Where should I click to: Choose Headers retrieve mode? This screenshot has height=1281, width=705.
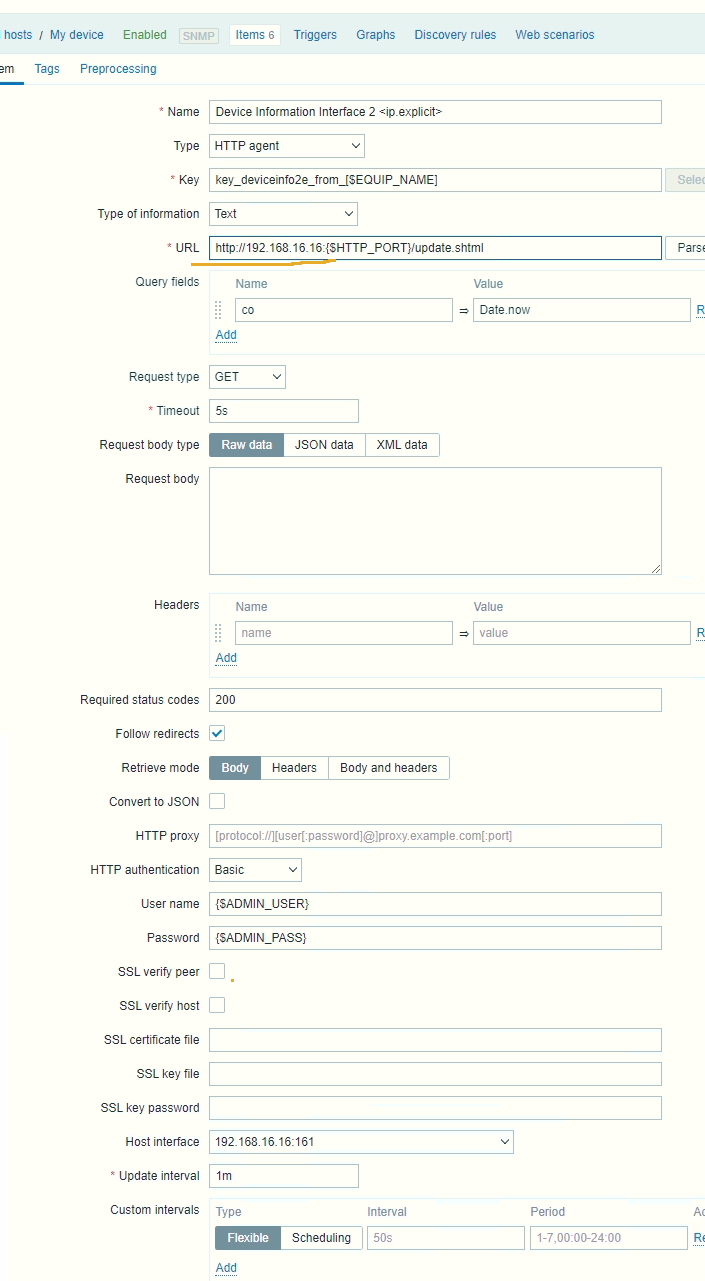[294, 768]
